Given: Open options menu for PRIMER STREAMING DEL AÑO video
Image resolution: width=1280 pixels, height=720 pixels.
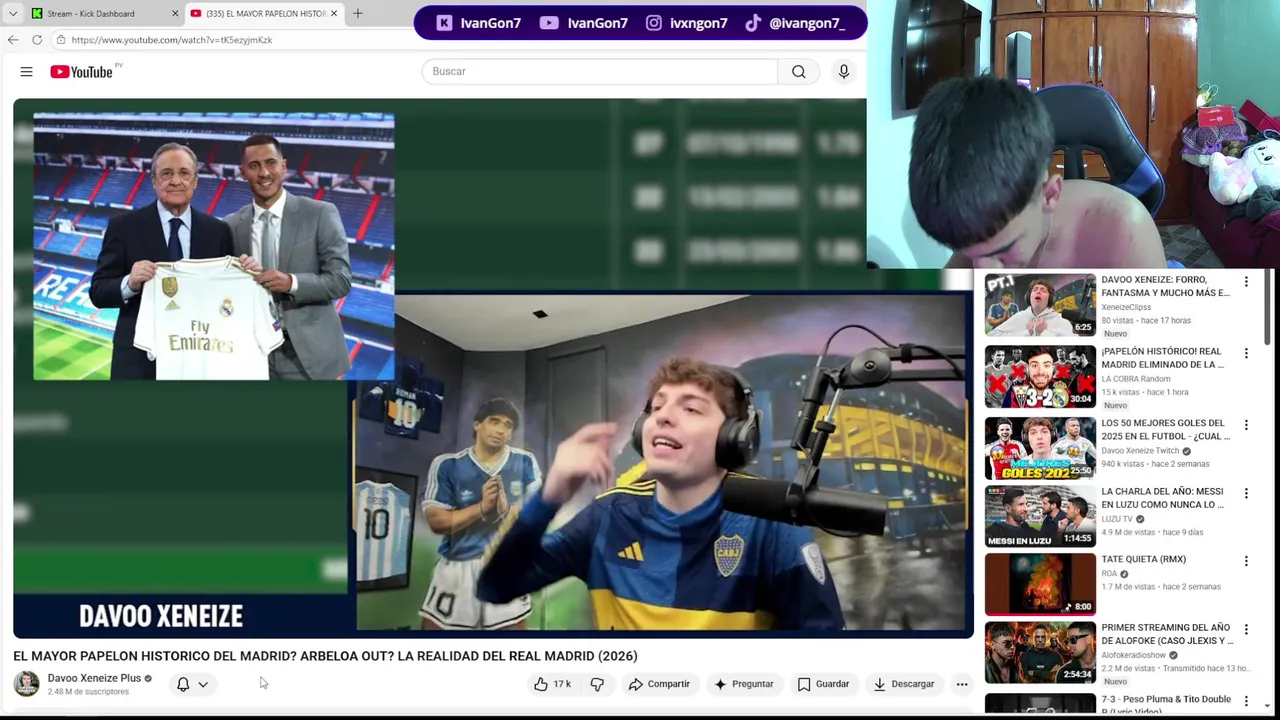Looking at the screenshot, I should click(x=1246, y=630).
